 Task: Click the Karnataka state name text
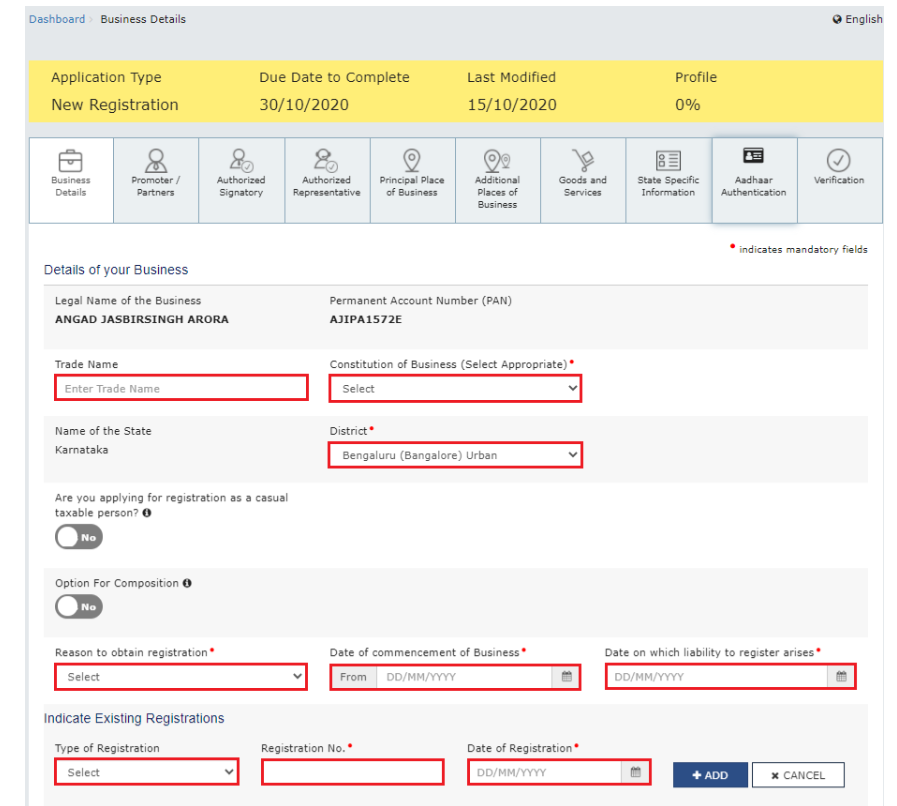[x=81, y=450]
